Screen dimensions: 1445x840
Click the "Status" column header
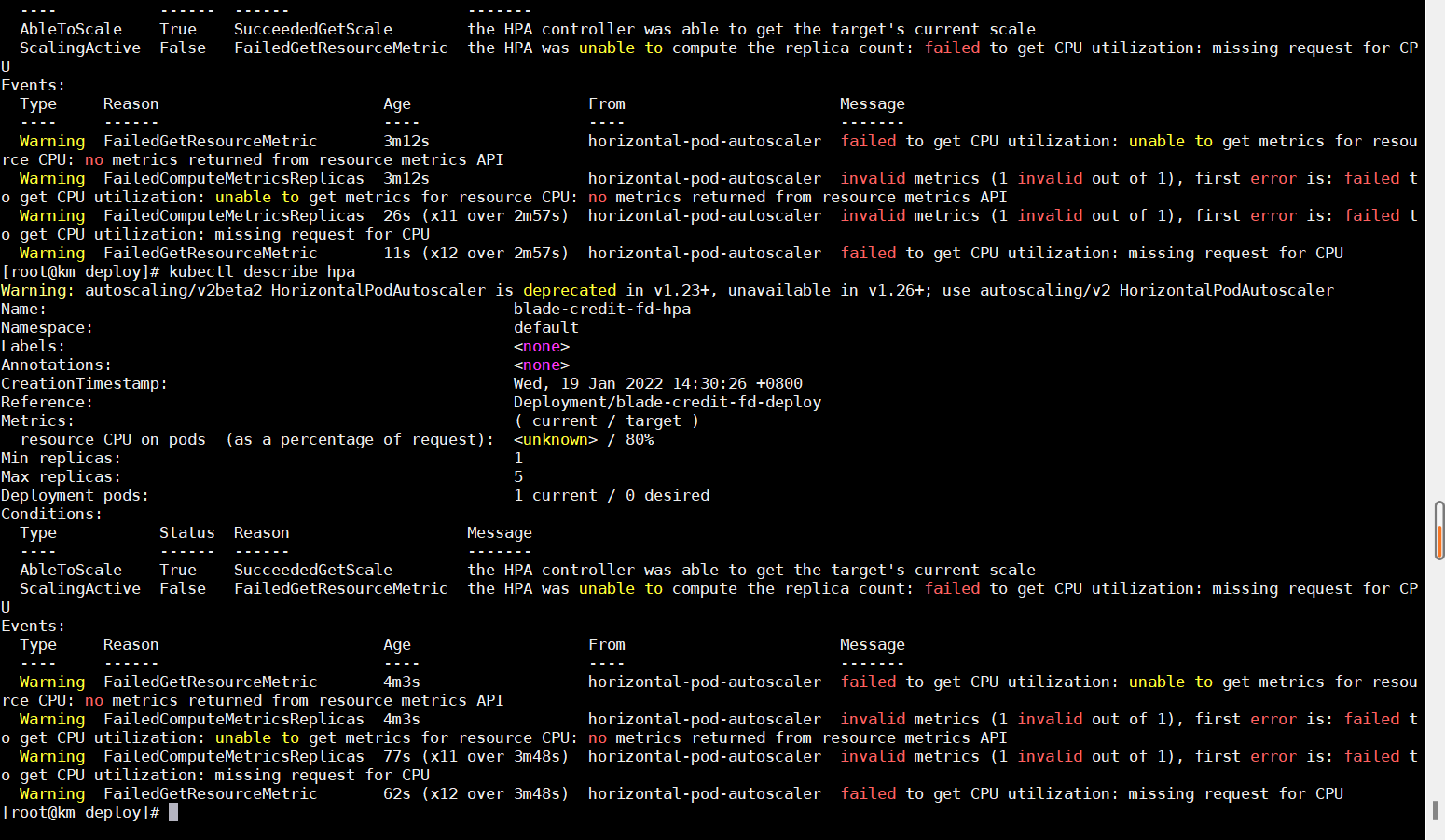tap(187, 532)
